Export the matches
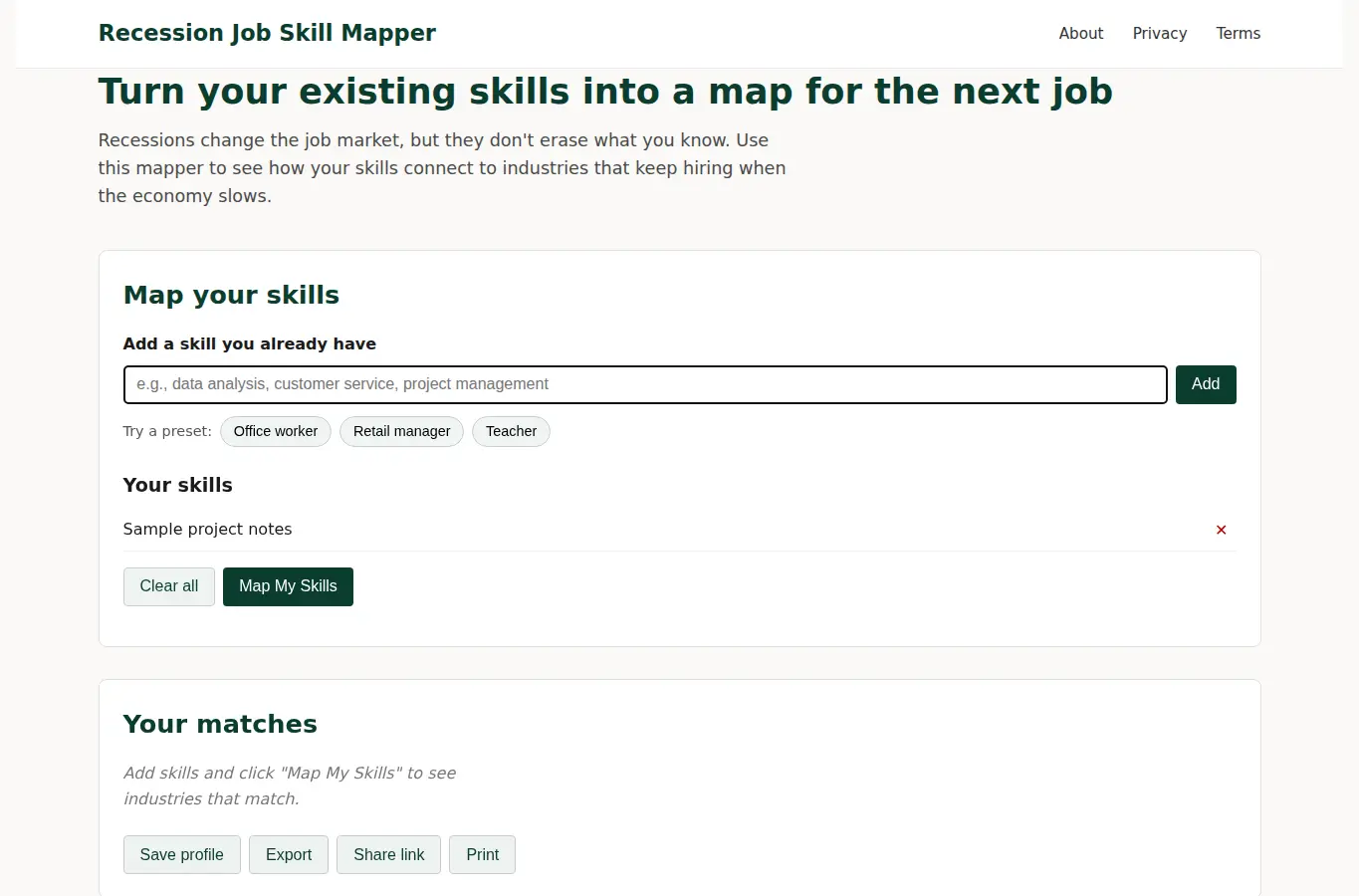The height and width of the screenshot is (896, 1359). point(289,854)
